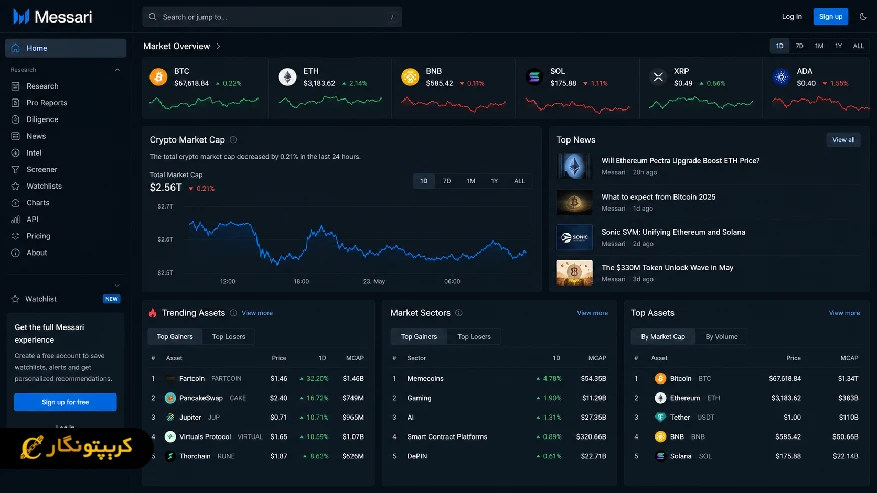Image resolution: width=877 pixels, height=493 pixels.
Task: Click the News sidebar icon
Action: pyautogui.click(x=16, y=136)
